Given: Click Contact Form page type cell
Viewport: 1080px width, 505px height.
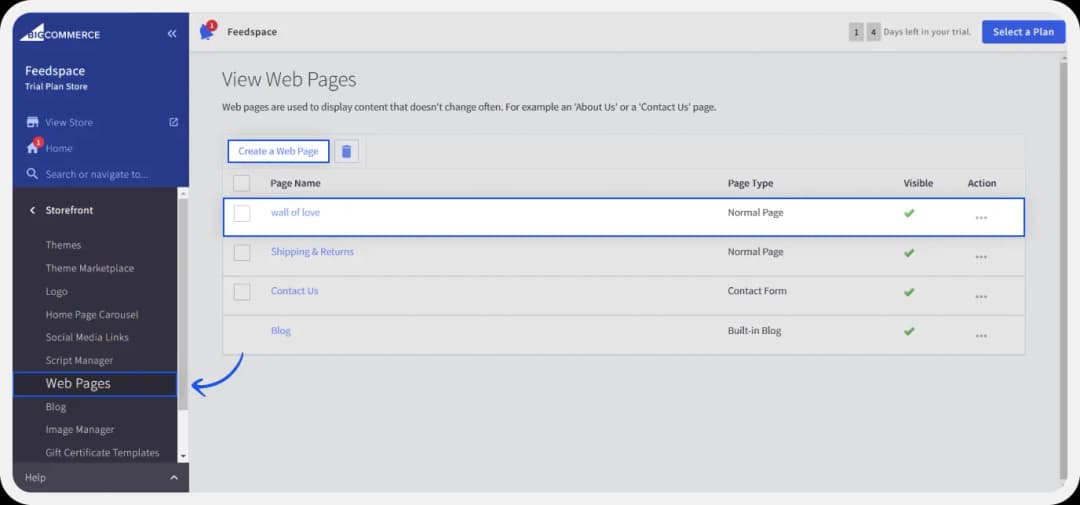Looking at the screenshot, I should [x=757, y=291].
